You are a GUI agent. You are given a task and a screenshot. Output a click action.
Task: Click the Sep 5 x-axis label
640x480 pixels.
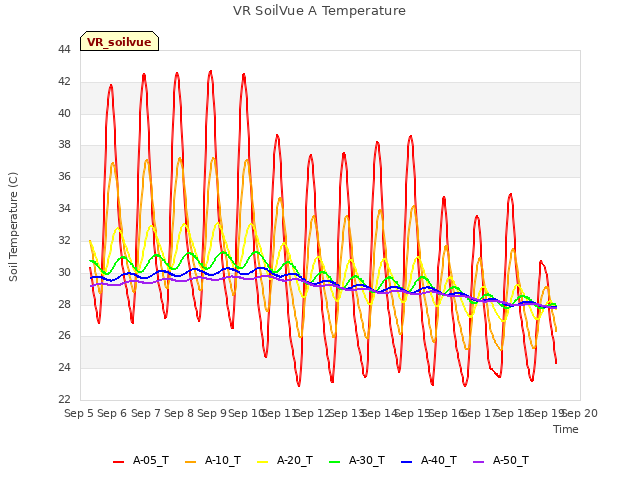79,413
